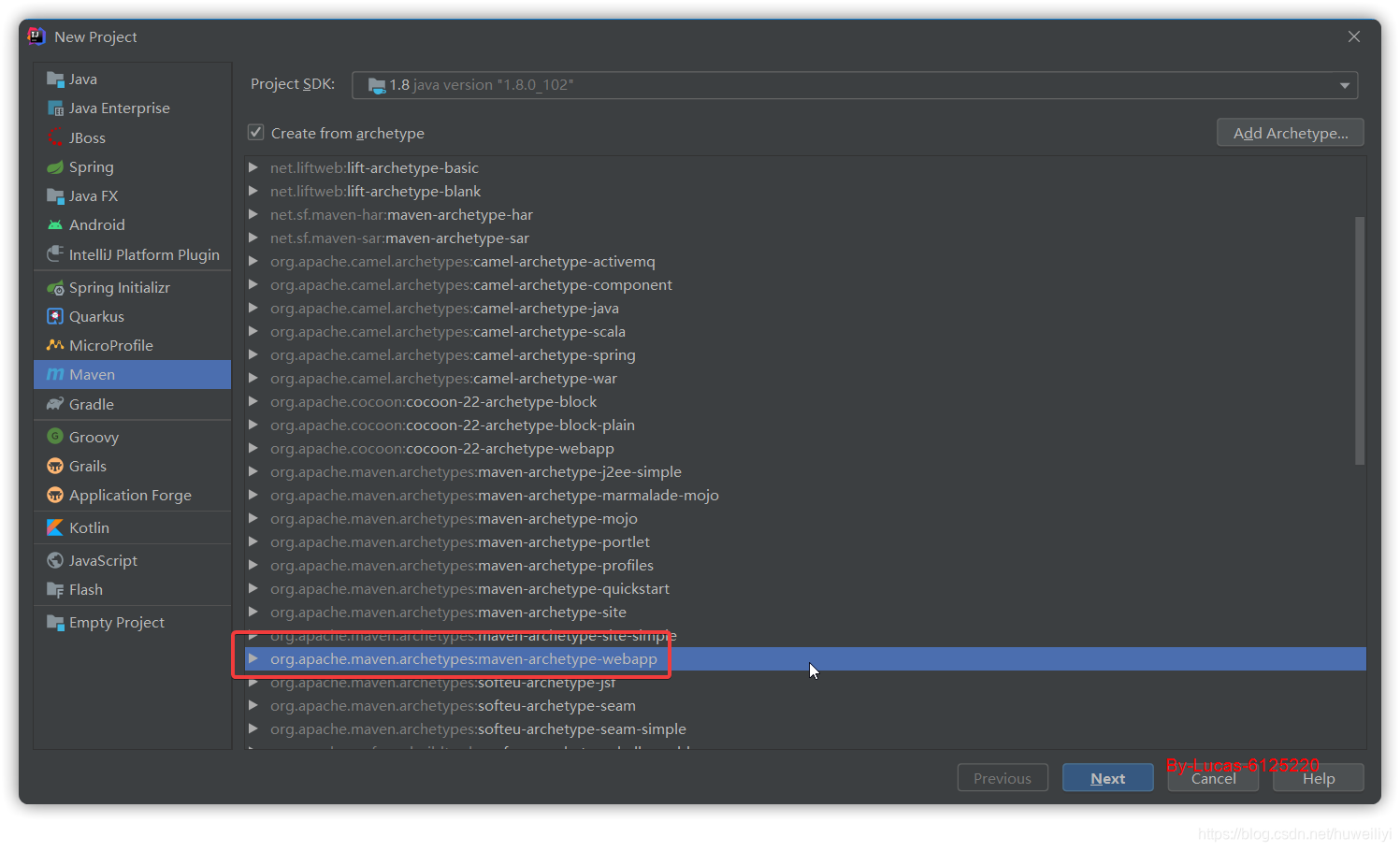This screenshot has width=1400, height=851.
Task: Click the Java Enterprise icon
Action: click(x=55, y=108)
